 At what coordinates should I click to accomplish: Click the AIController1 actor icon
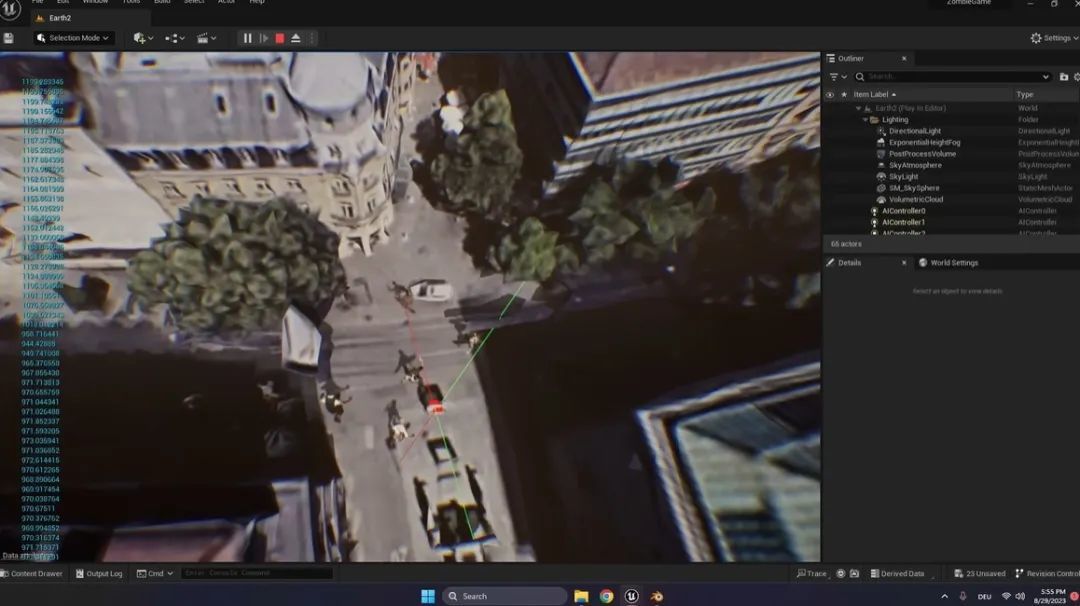click(x=874, y=222)
